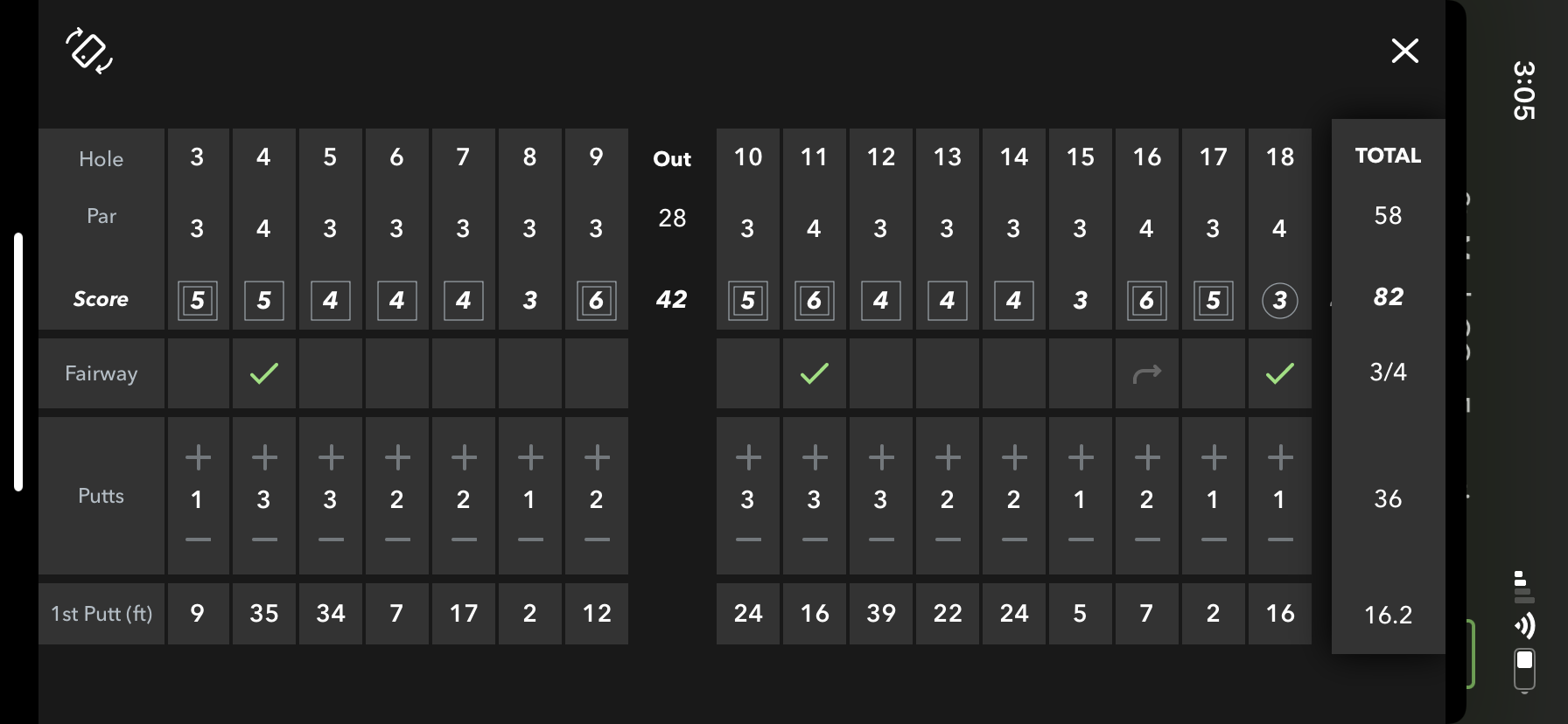Increase putts for hole 12
Image resolution: width=1568 pixels, height=724 pixels.
point(881,457)
